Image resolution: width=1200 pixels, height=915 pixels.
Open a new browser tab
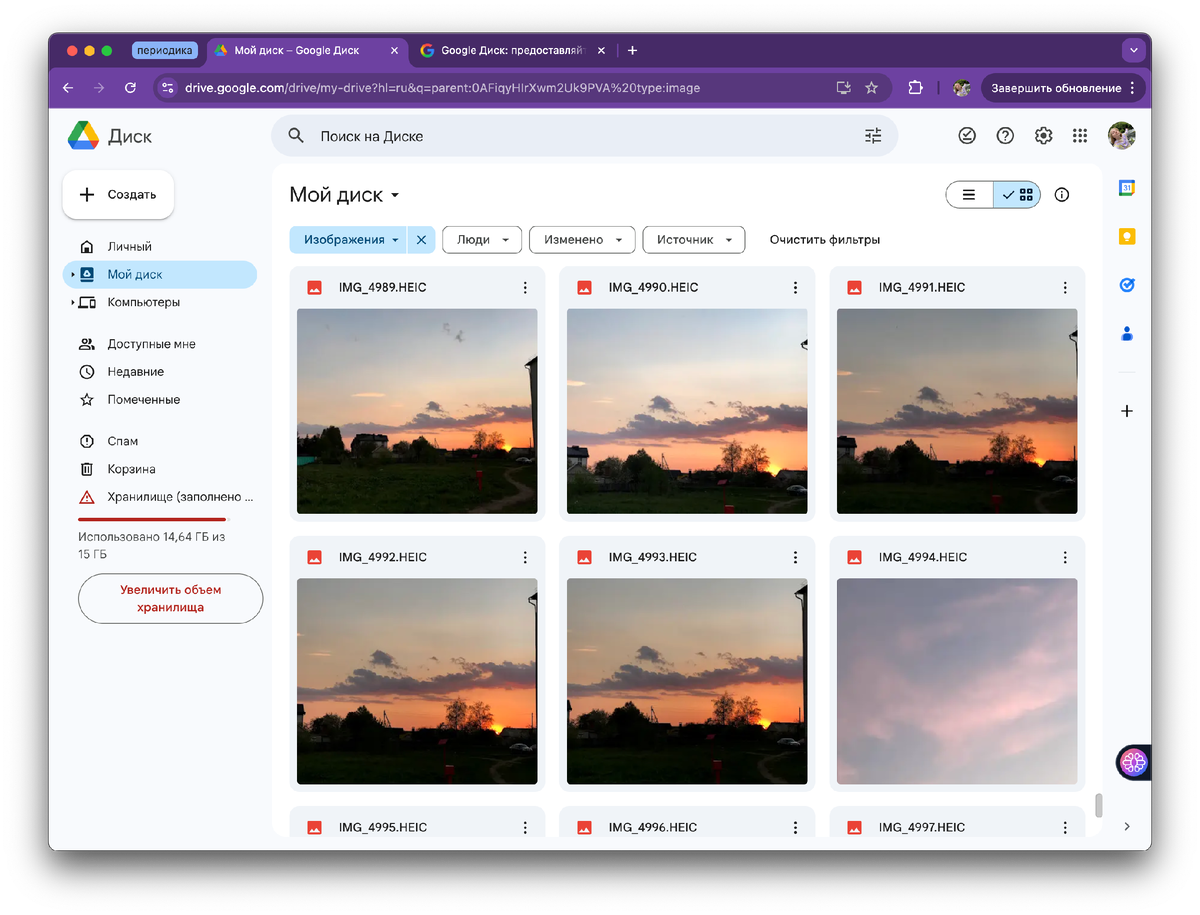click(632, 50)
